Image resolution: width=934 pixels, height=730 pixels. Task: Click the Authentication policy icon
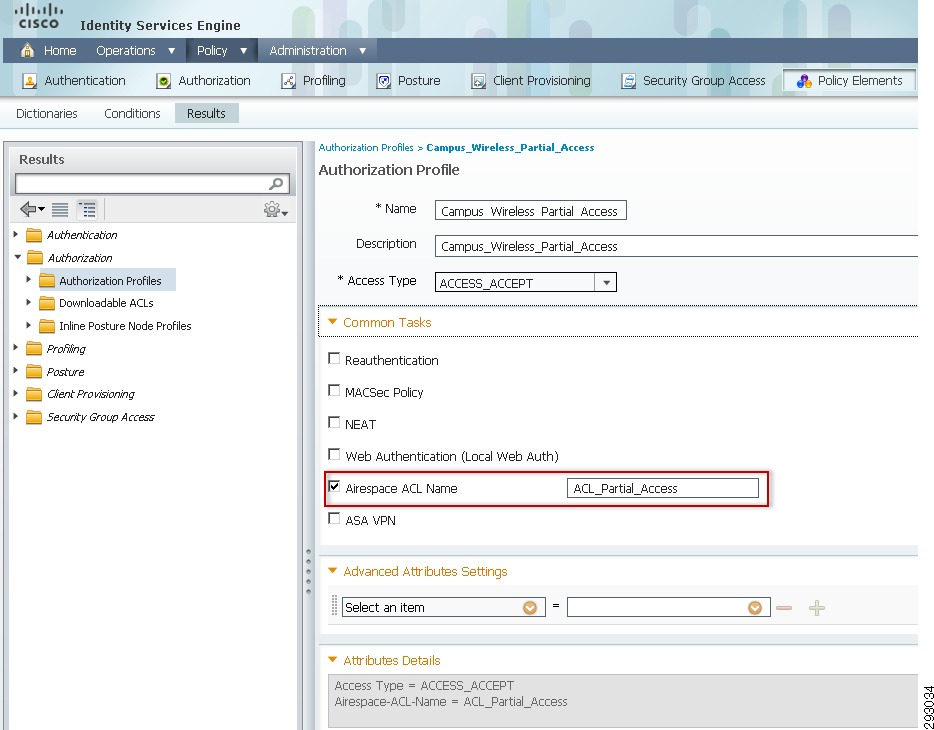coord(29,81)
